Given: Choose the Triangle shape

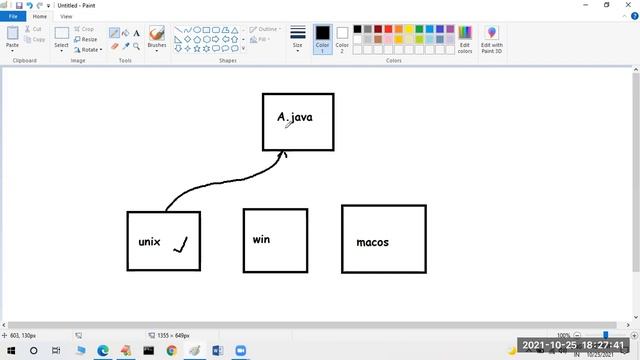Looking at the screenshot, I should [235, 30].
